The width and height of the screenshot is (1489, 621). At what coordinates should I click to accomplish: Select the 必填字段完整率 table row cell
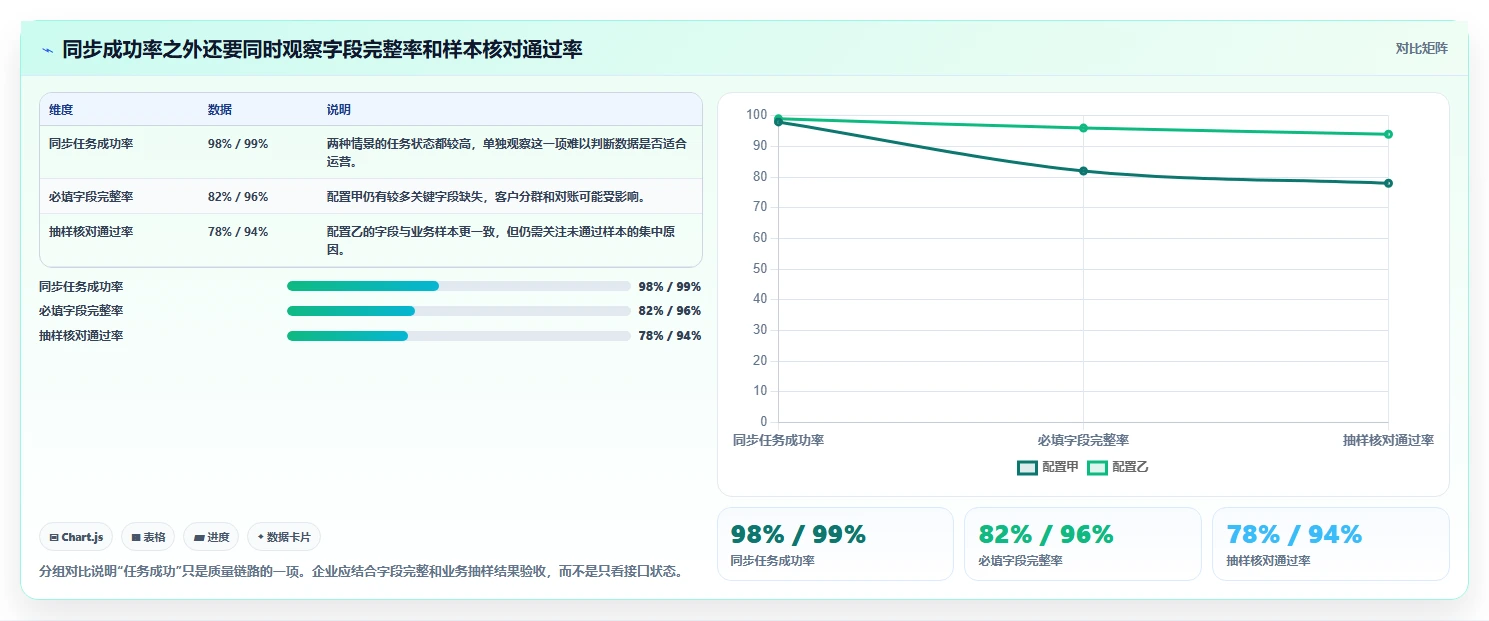coord(91,197)
